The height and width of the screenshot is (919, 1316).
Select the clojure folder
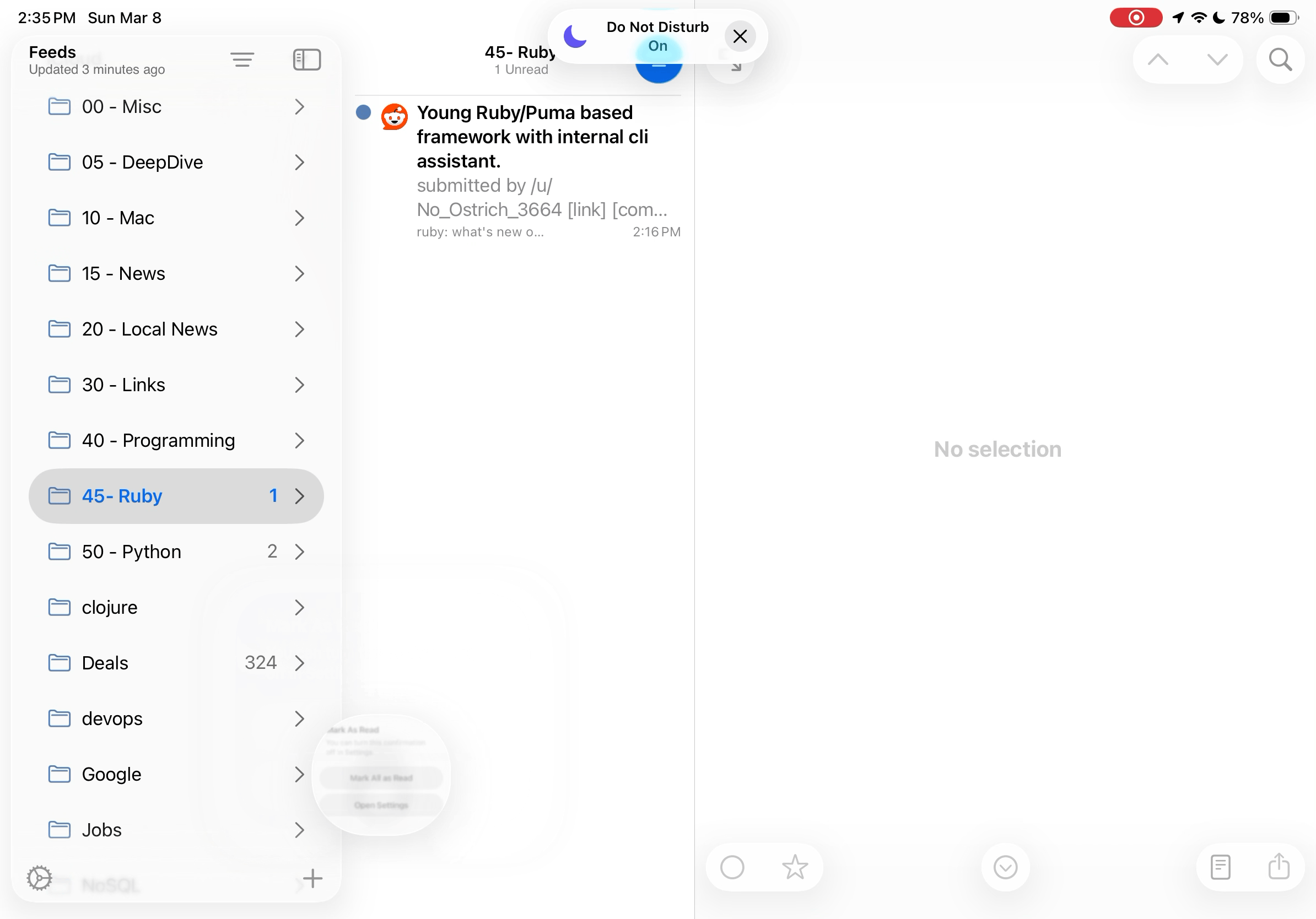[x=110, y=607]
